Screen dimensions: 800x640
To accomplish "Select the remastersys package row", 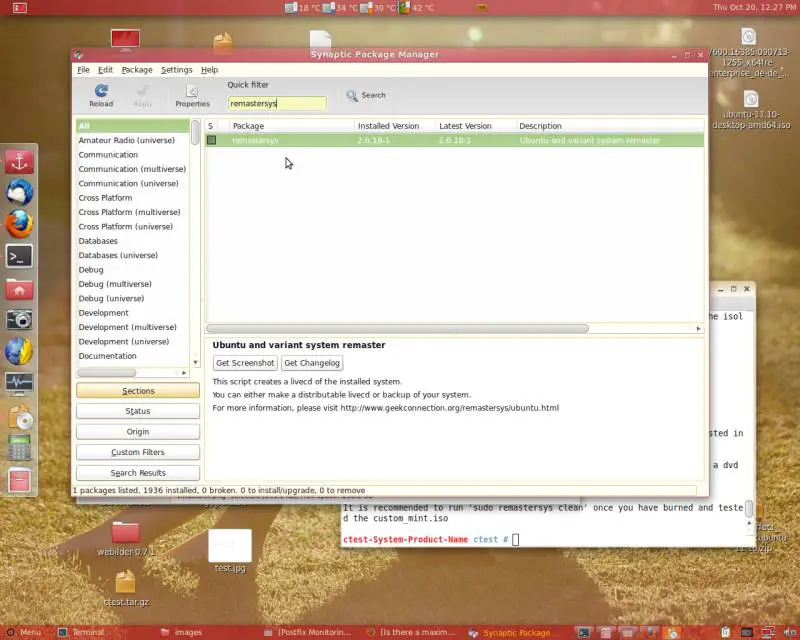I will 455,140.
